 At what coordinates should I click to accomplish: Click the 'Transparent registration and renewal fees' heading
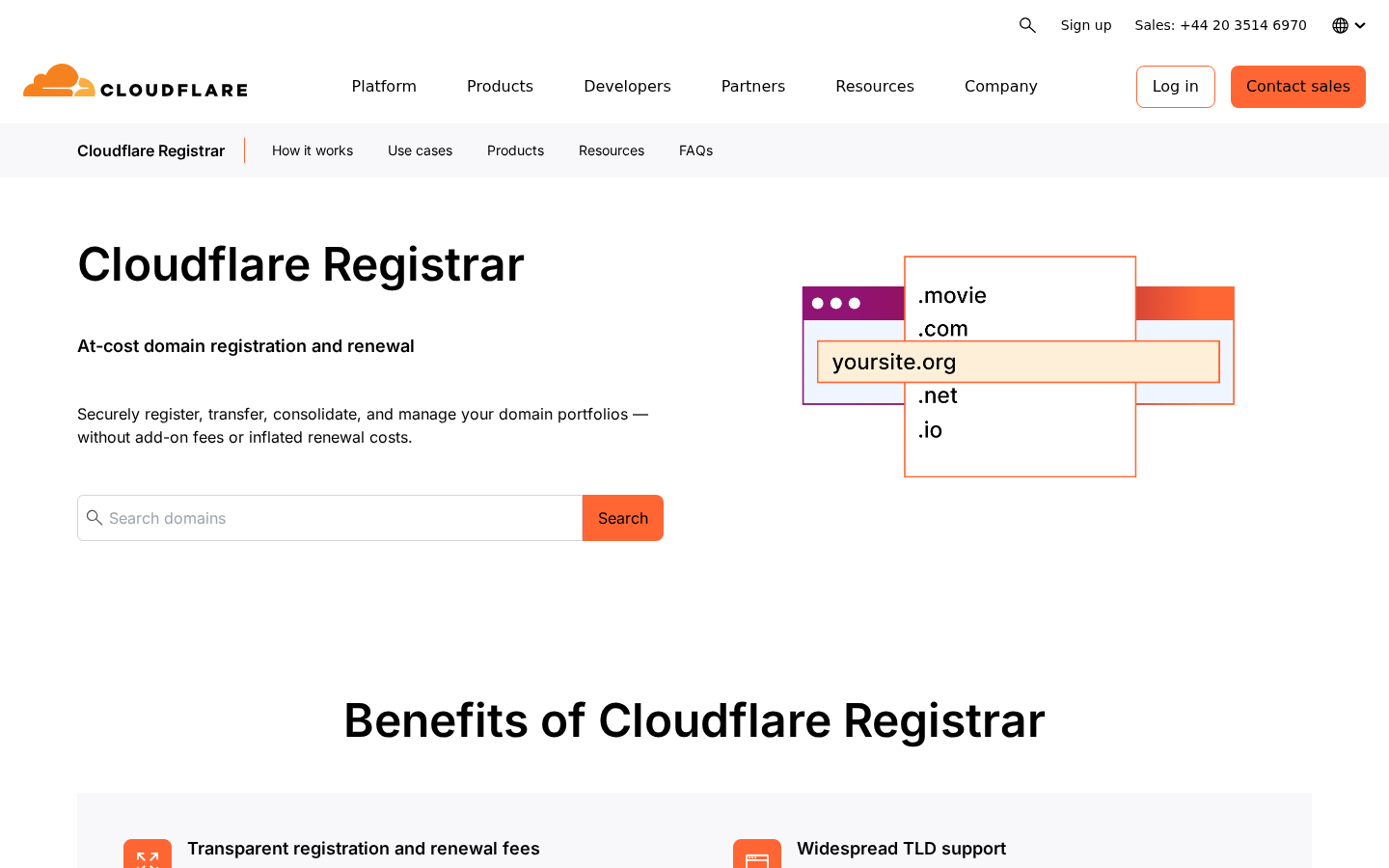[x=364, y=849]
